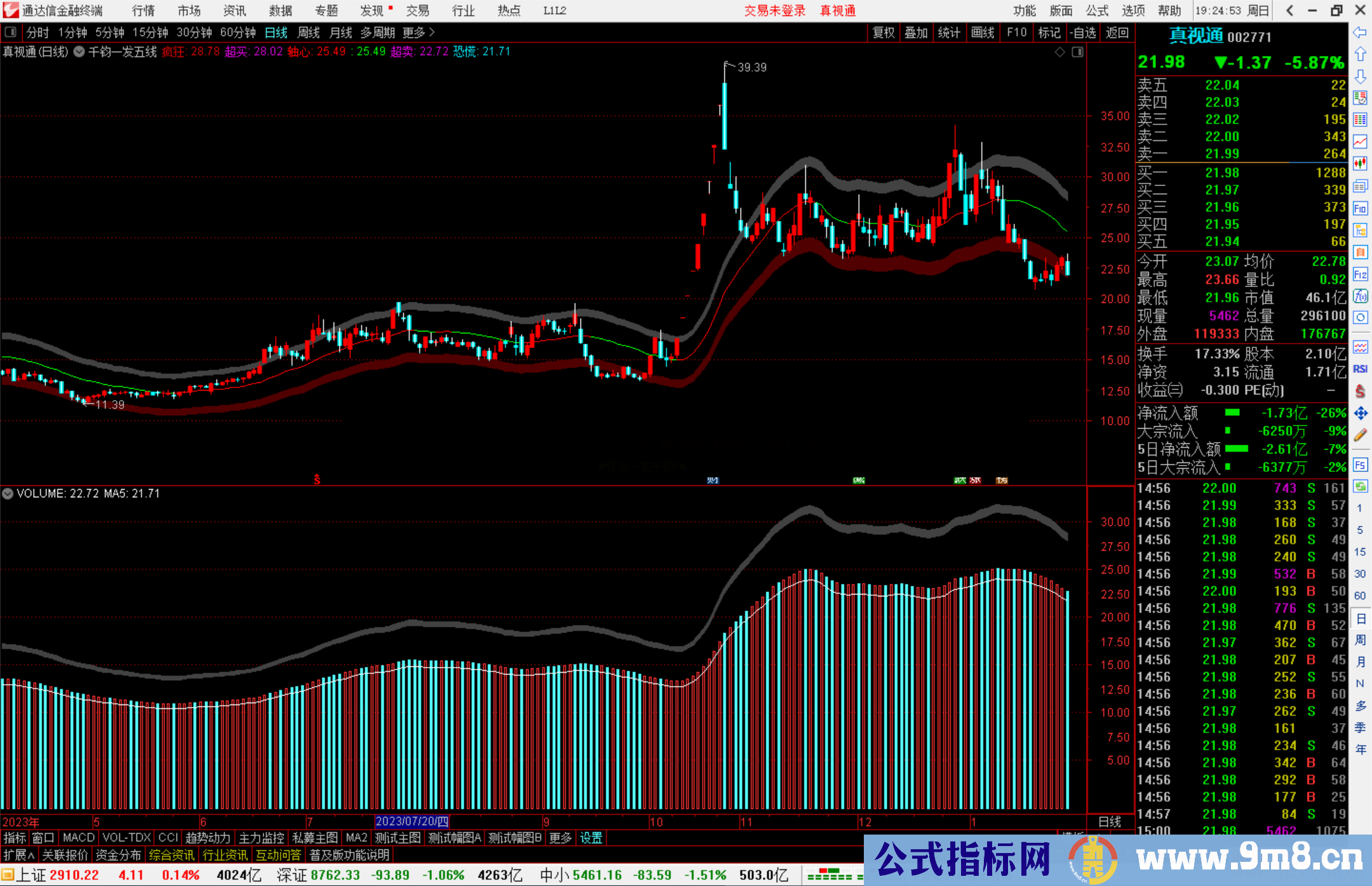Expand the 扩展 panel at bottom left
The width and height of the screenshot is (1372, 886).
(x=18, y=855)
